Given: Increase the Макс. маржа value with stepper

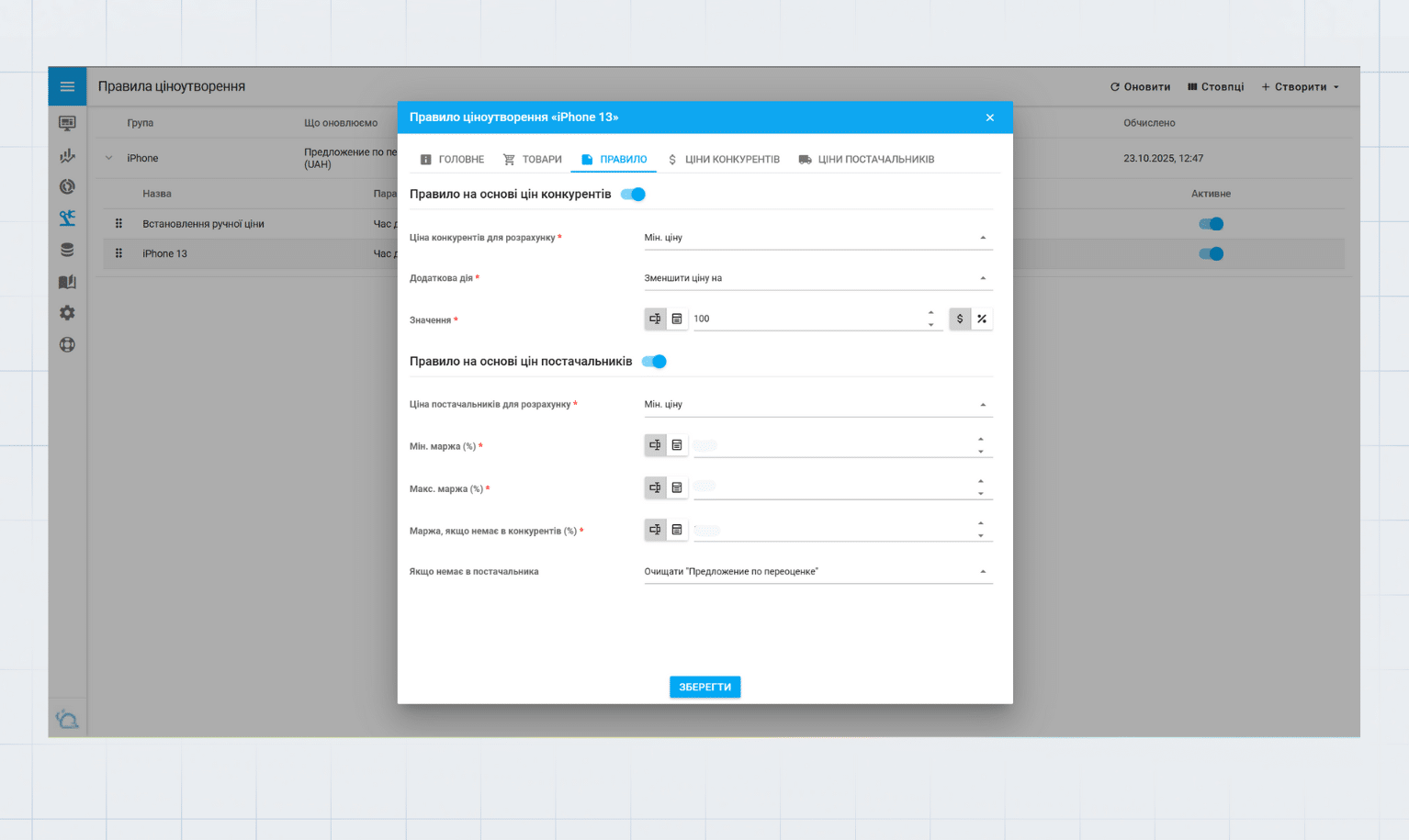Looking at the screenshot, I should (981, 481).
